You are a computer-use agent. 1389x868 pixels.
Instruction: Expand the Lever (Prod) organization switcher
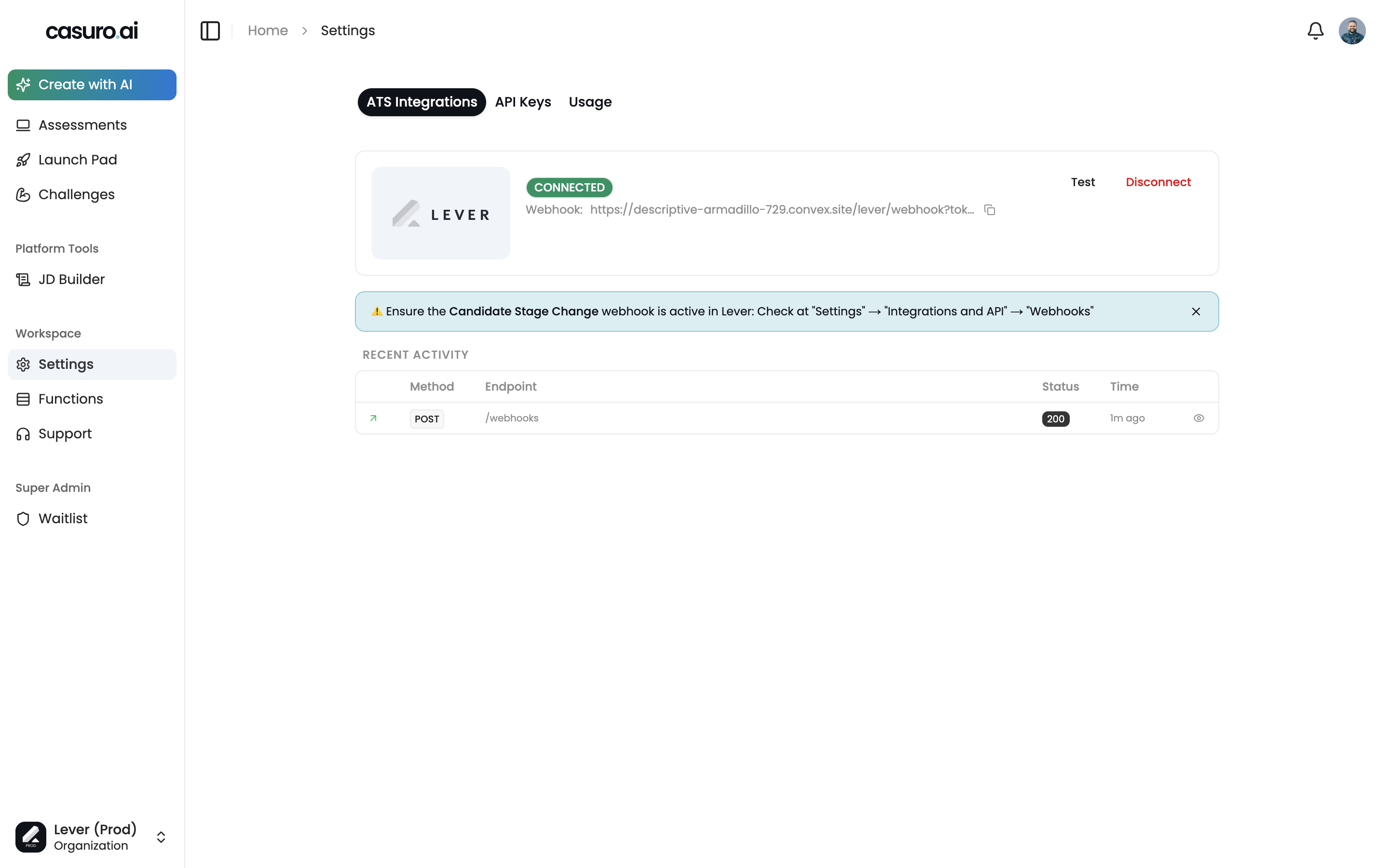tap(161, 837)
